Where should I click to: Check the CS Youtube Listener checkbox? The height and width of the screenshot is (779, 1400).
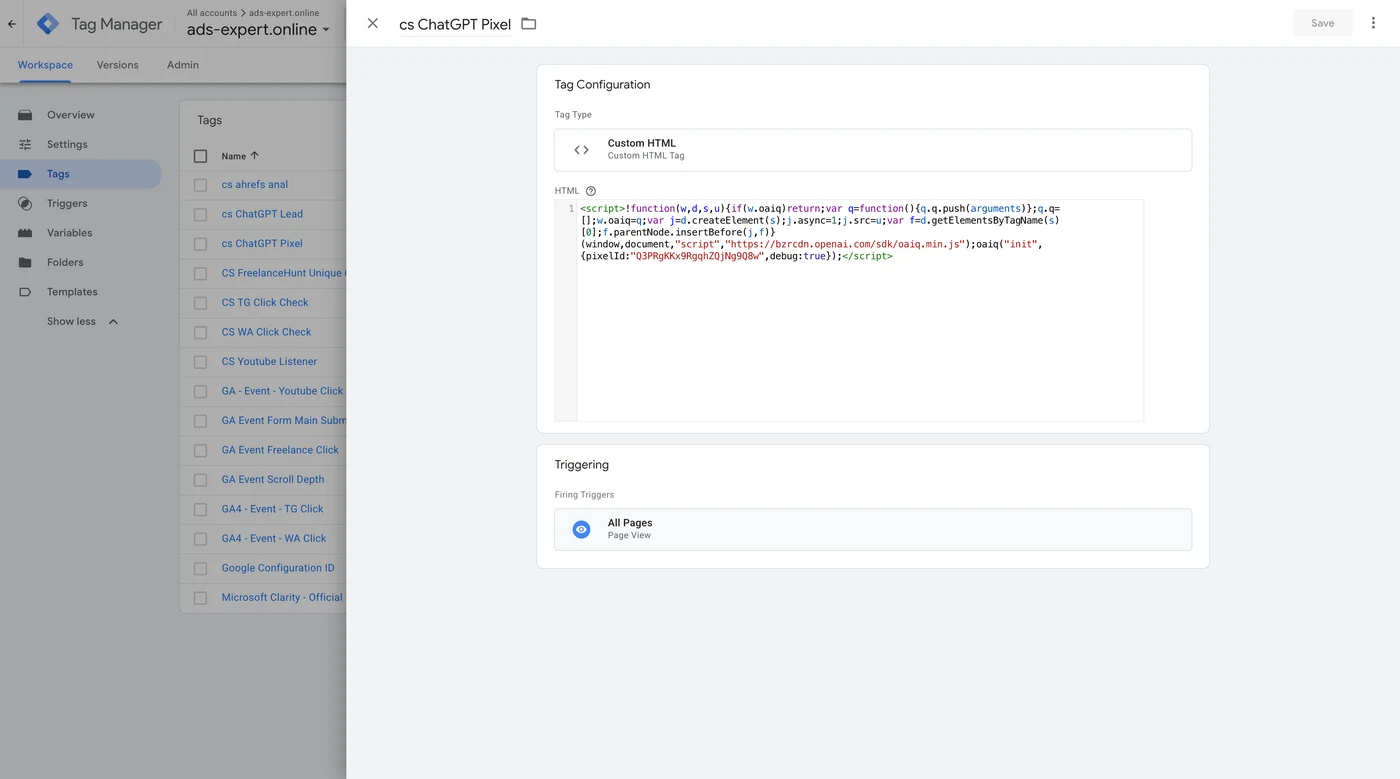pos(200,362)
